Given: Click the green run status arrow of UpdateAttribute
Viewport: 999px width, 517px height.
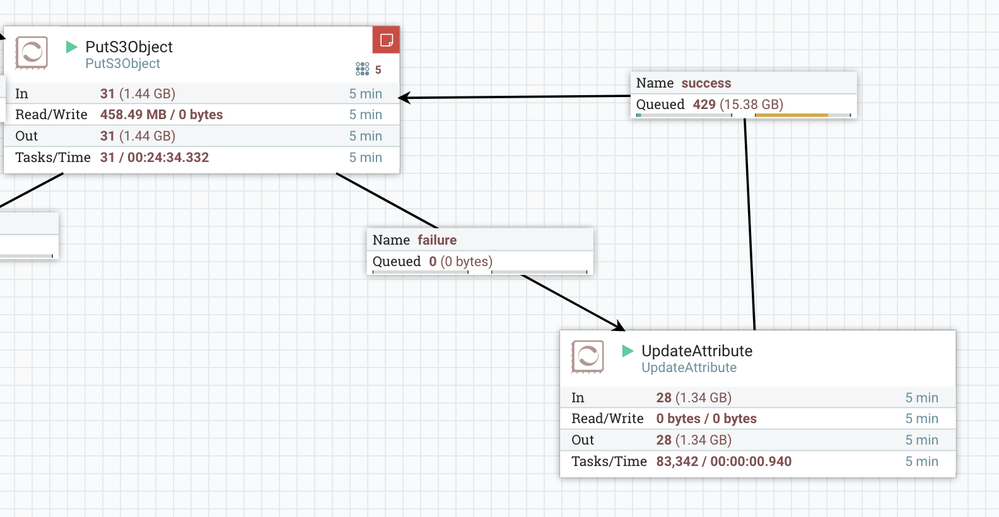Looking at the screenshot, I should (628, 351).
